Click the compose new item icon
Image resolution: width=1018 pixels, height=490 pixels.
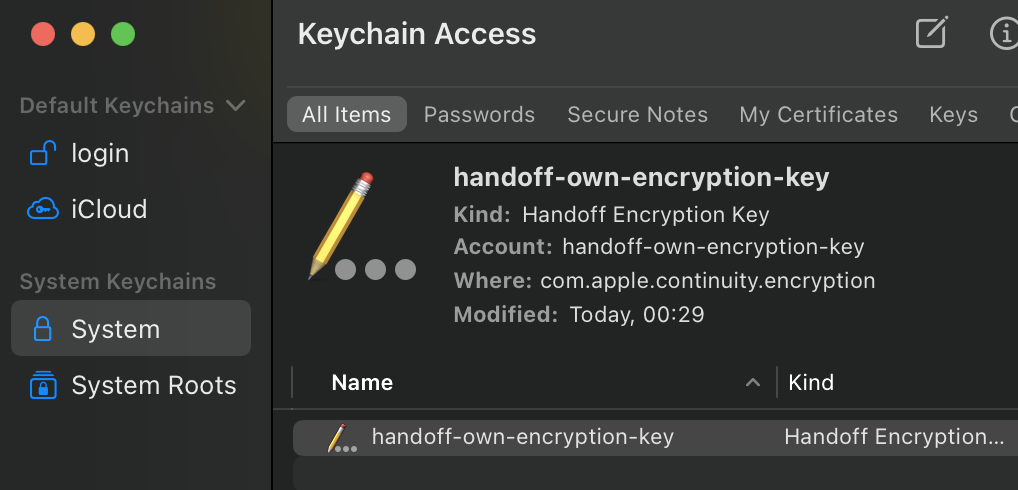[x=932, y=32]
